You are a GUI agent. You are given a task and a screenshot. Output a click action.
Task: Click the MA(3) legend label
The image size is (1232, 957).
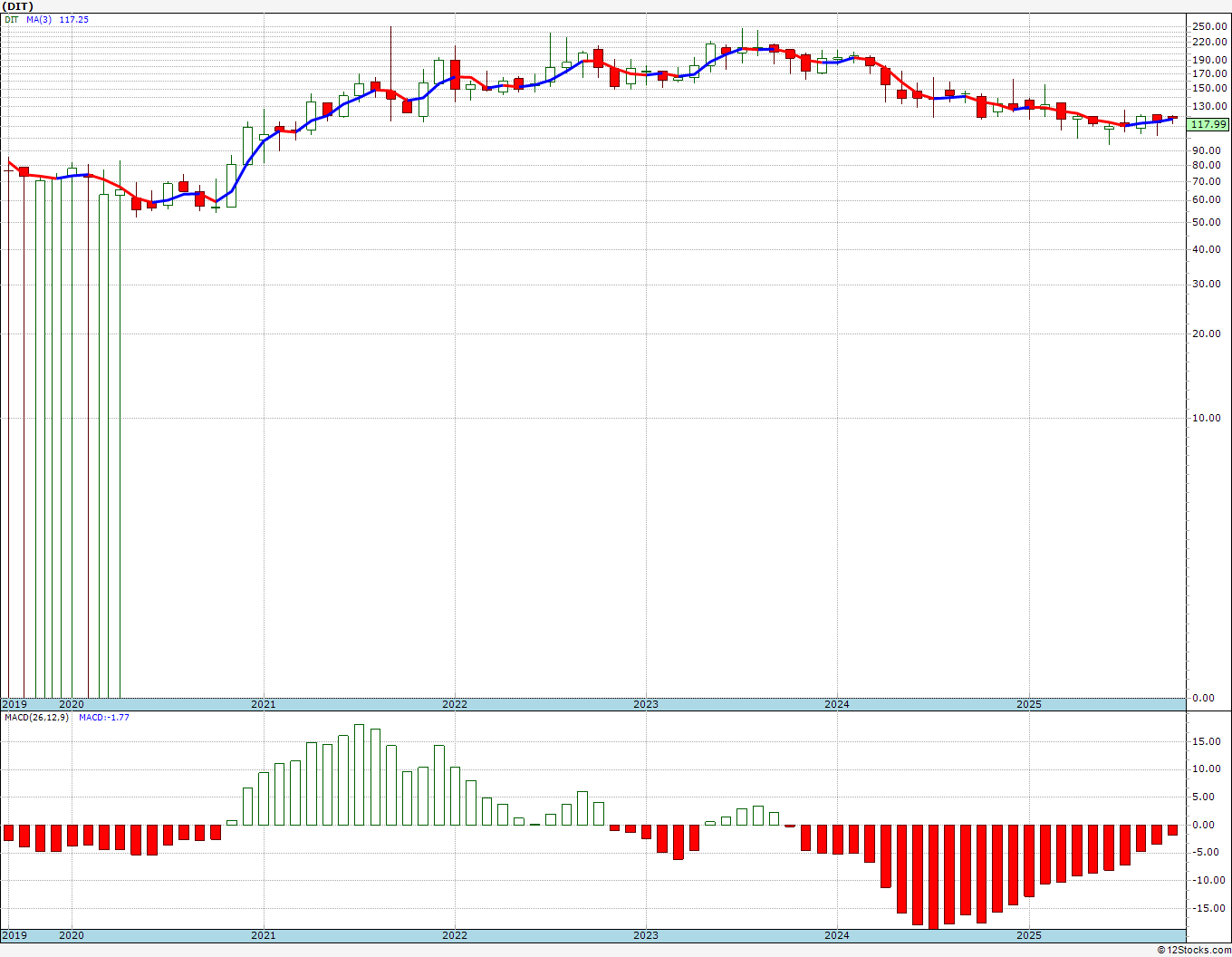tap(40, 19)
